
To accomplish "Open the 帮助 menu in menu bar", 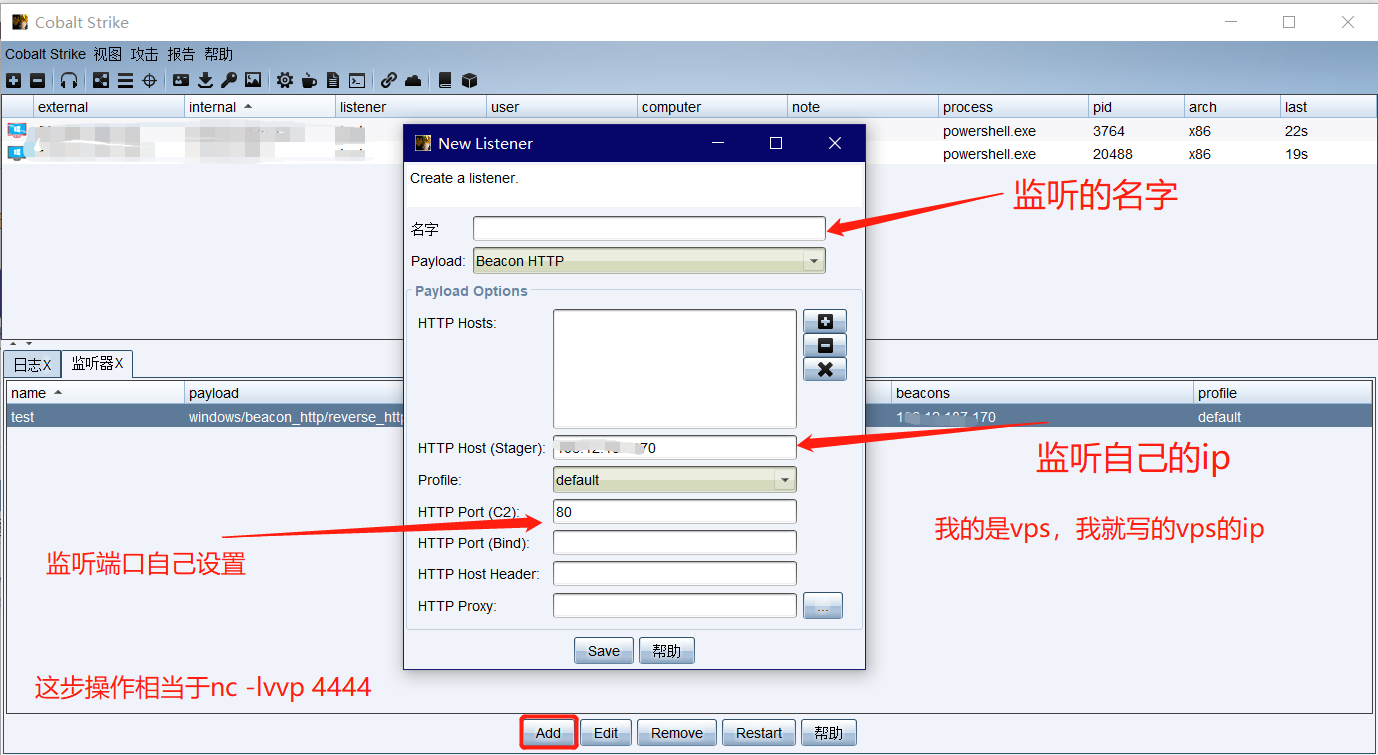I will (218, 54).
